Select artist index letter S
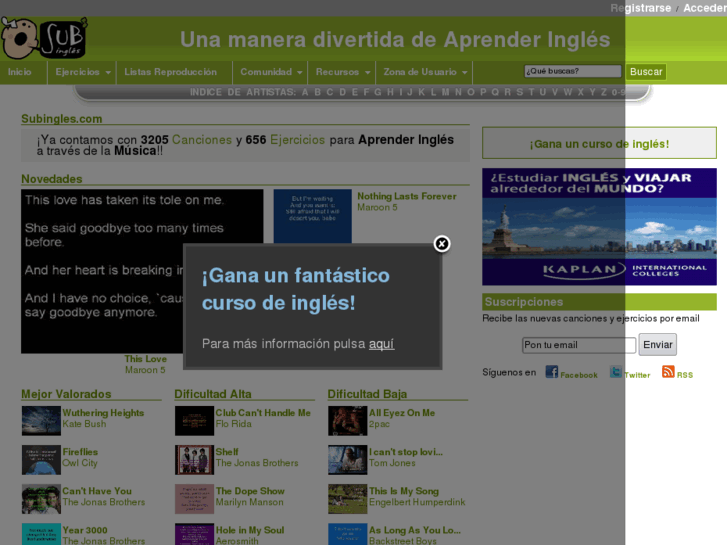Viewport: 727px width, 545px height. click(519, 92)
